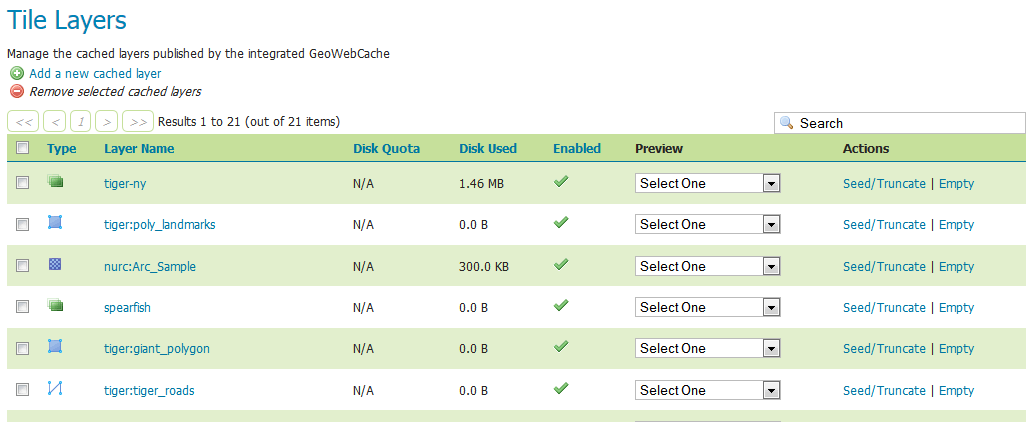
Task: Click the spearfish layer group icon
Action: [55, 306]
